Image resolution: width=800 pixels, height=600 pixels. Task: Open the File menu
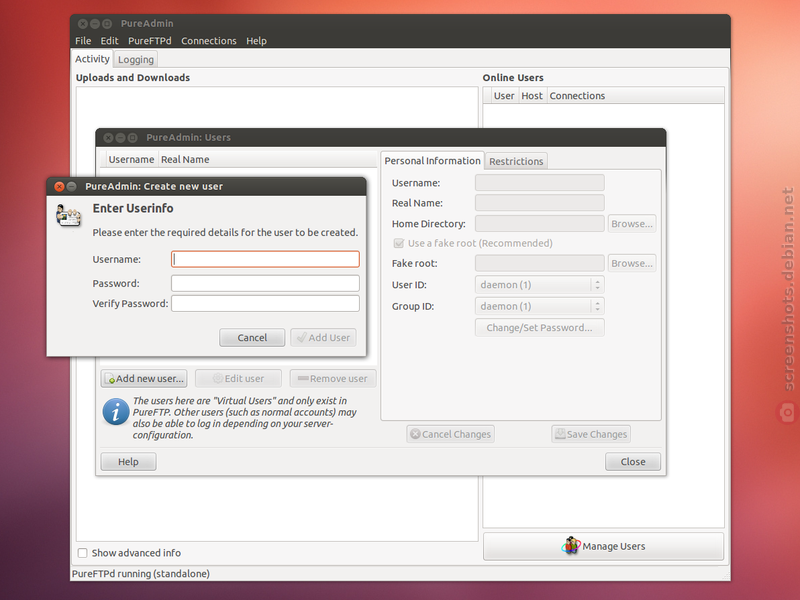coord(83,41)
